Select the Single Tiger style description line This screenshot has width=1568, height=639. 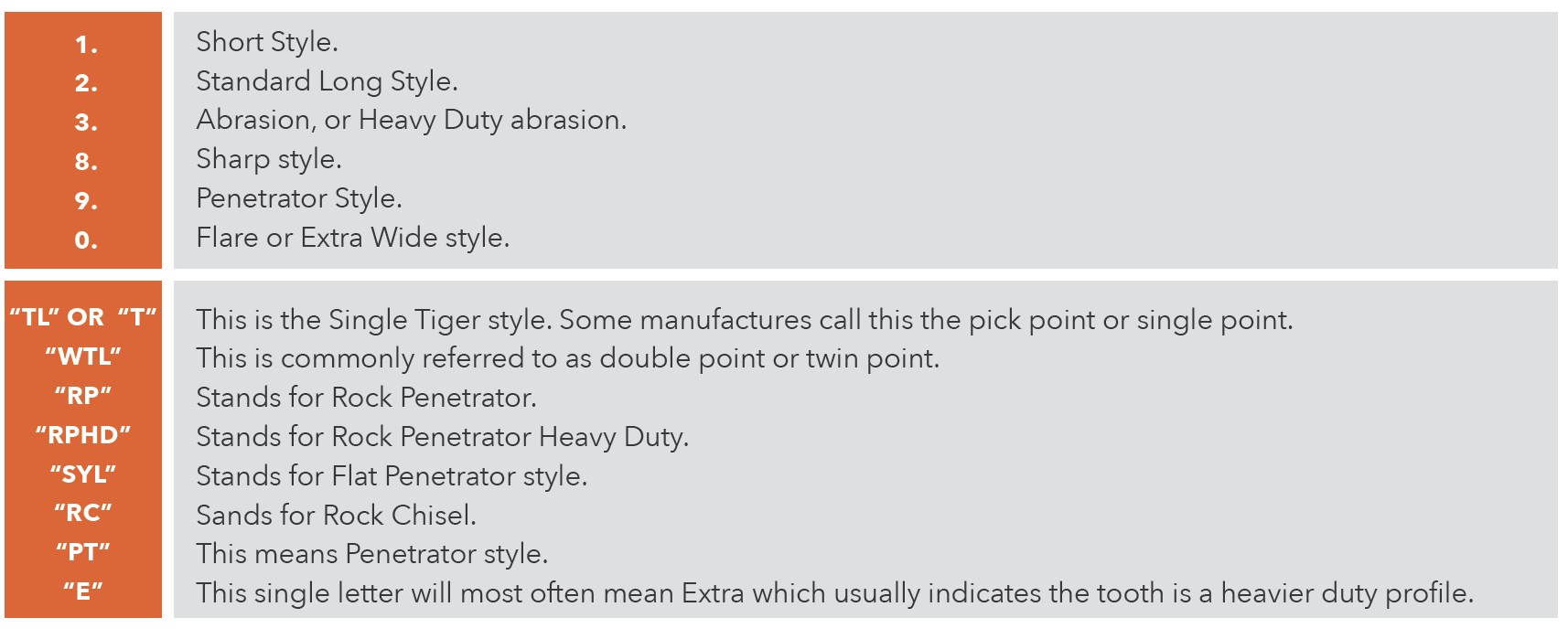(x=744, y=320)
